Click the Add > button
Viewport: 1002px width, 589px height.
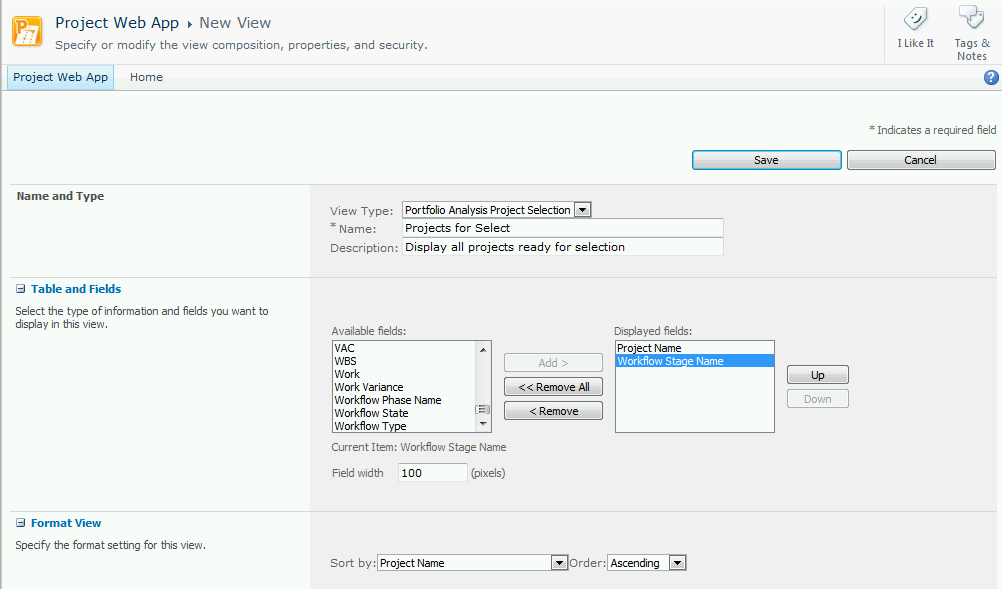point(553,363)
